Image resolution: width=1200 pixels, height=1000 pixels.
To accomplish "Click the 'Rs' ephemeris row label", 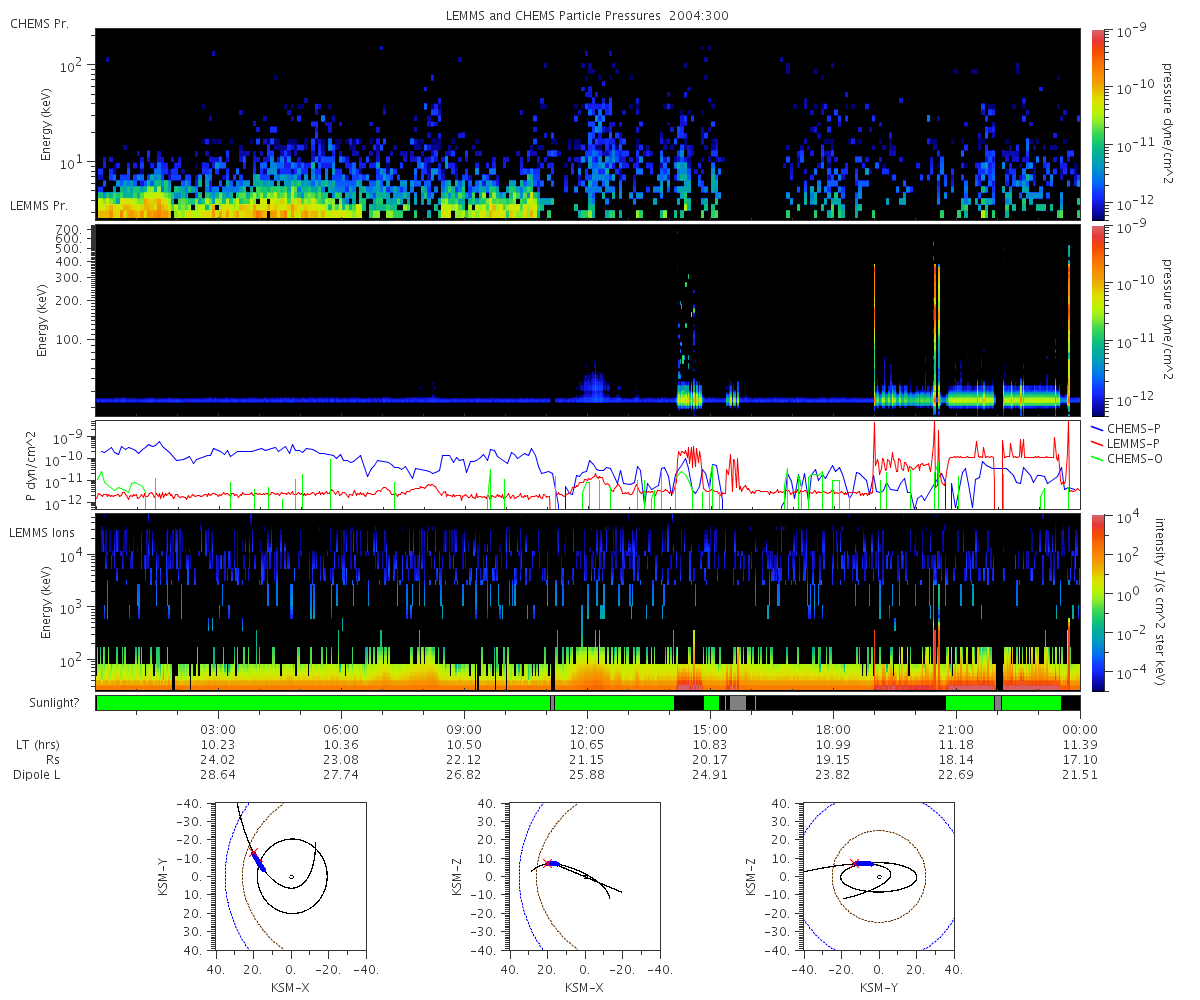I will tap(53, 760).
